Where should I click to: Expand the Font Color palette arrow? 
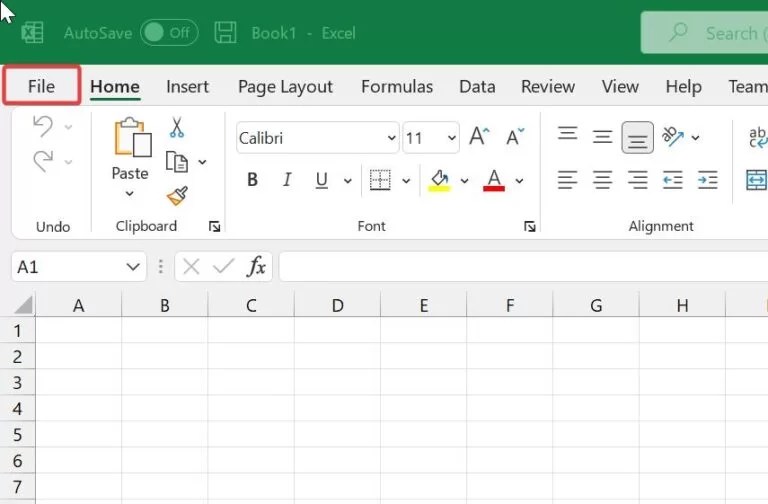pyautogui.click(x=519, y=181)
